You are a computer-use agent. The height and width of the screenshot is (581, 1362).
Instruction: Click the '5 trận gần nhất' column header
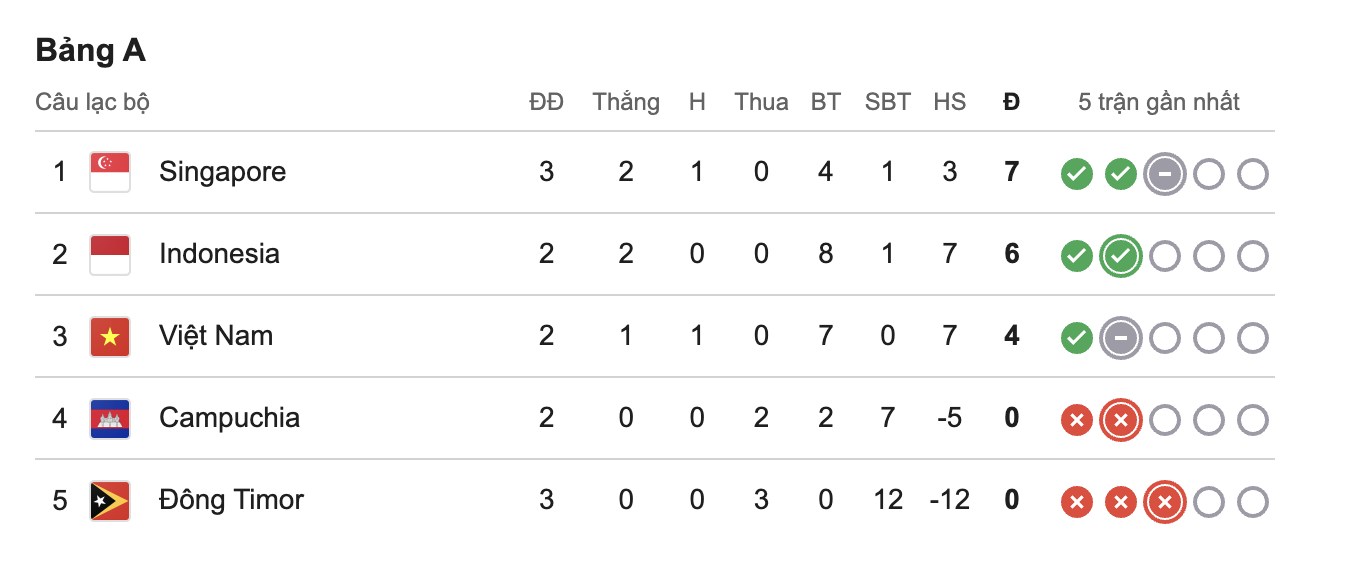(1159, 102)
